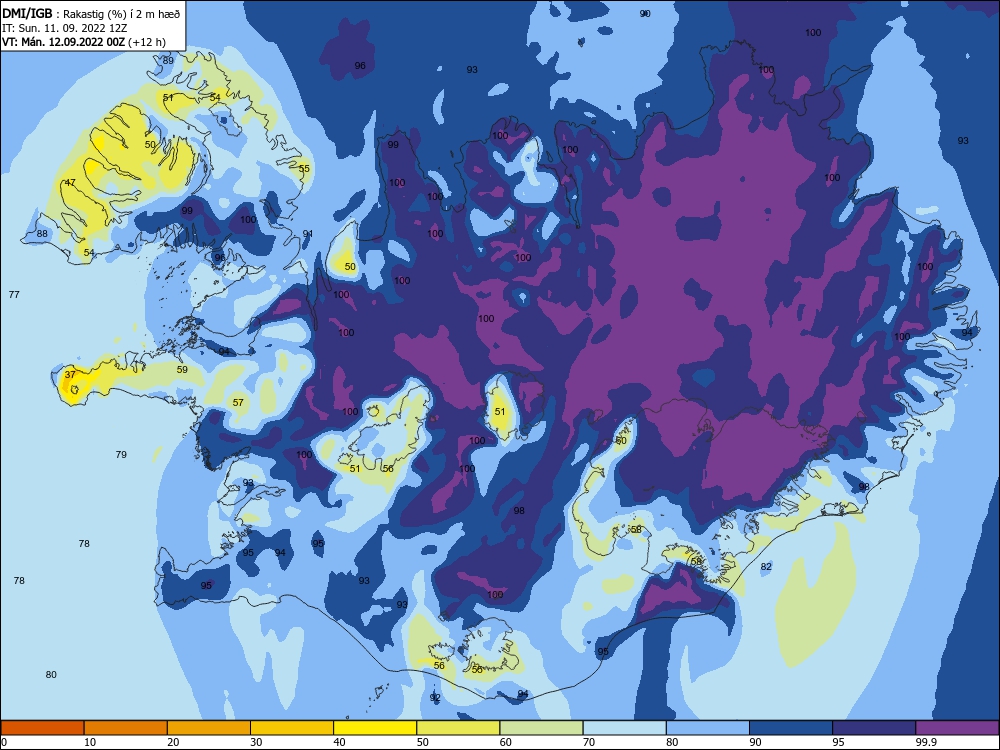
Task: Click the yellow-green 60–70 legend swatch
Action: coord(541,728)
